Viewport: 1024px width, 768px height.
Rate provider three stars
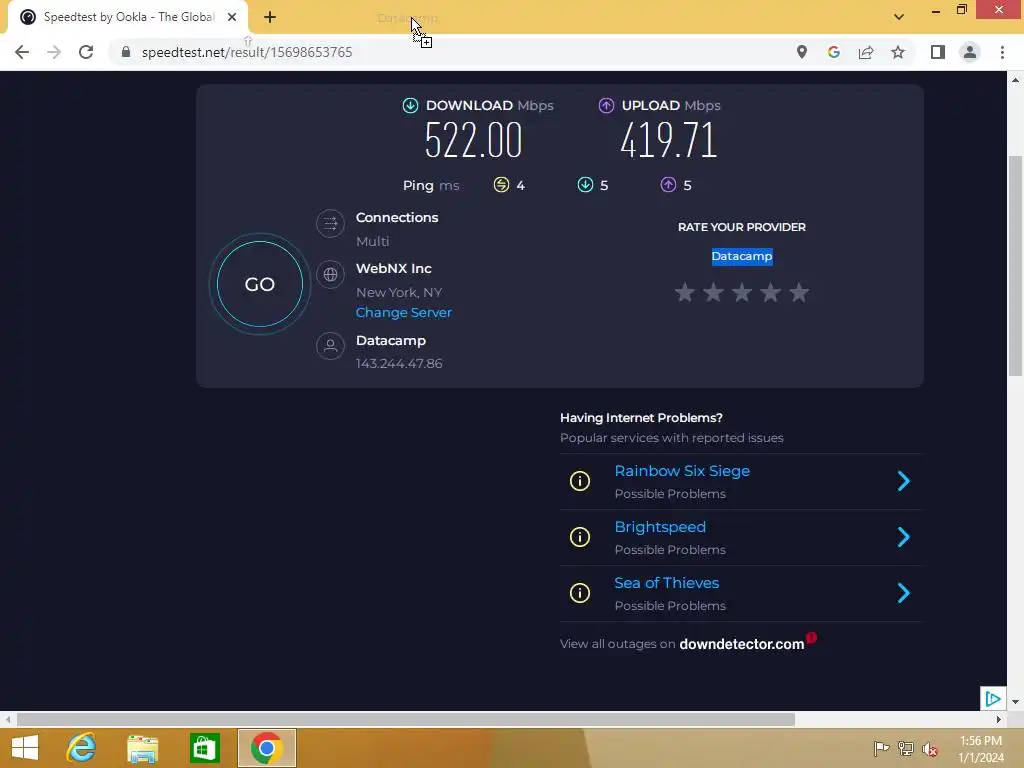742,292
